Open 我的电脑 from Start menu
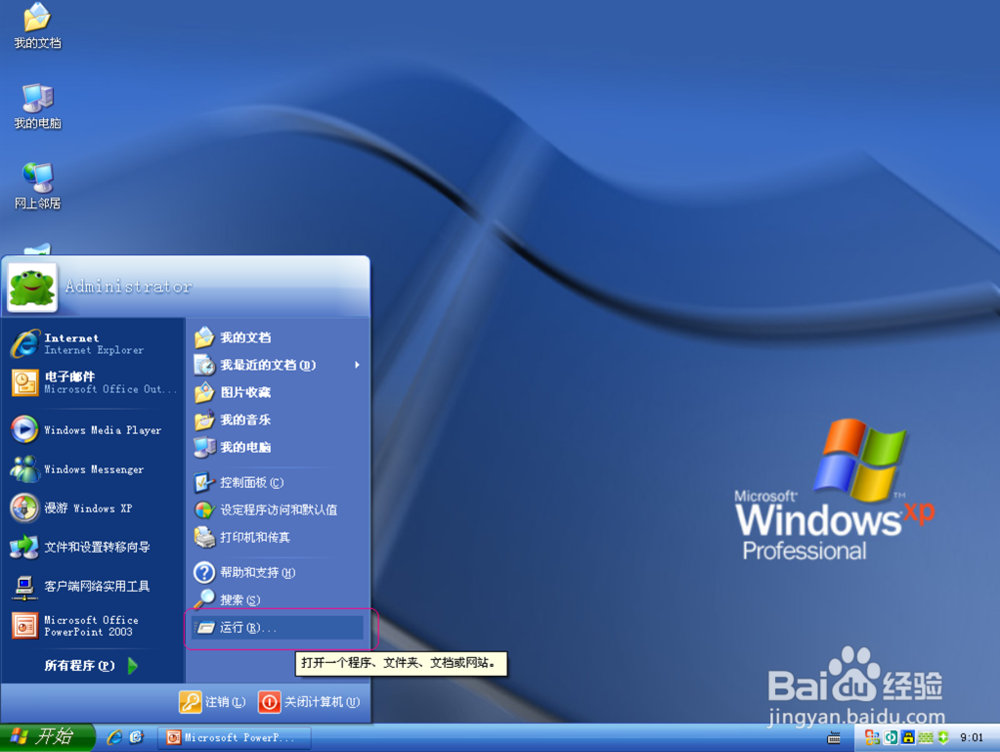 [277, 447]
